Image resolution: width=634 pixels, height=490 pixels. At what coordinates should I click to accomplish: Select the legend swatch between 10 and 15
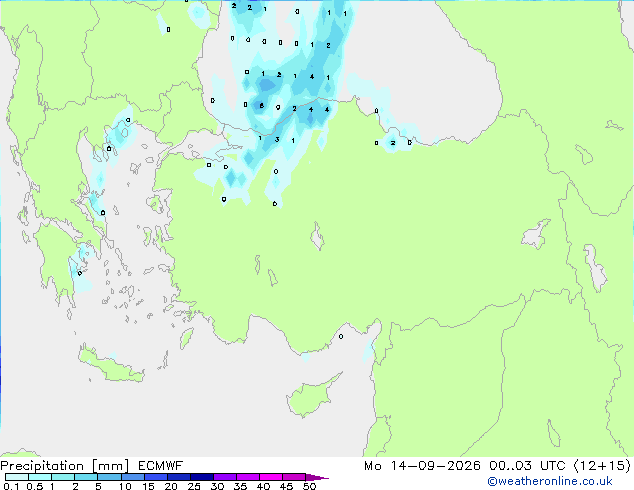click(132, 477)
